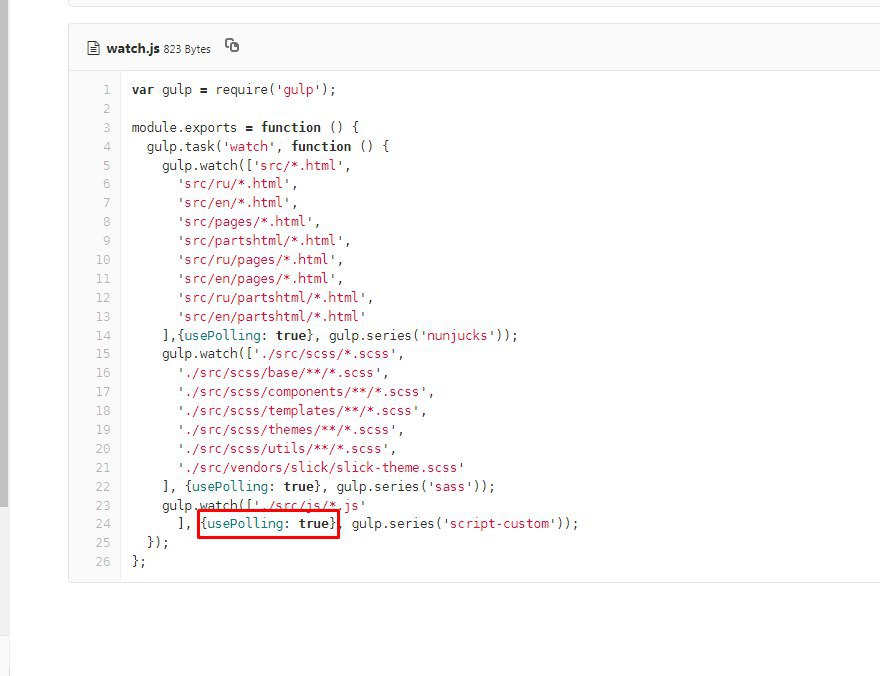The image size is (880, 676).
Task: Click line number 22
Action: [x=103, y=486]
